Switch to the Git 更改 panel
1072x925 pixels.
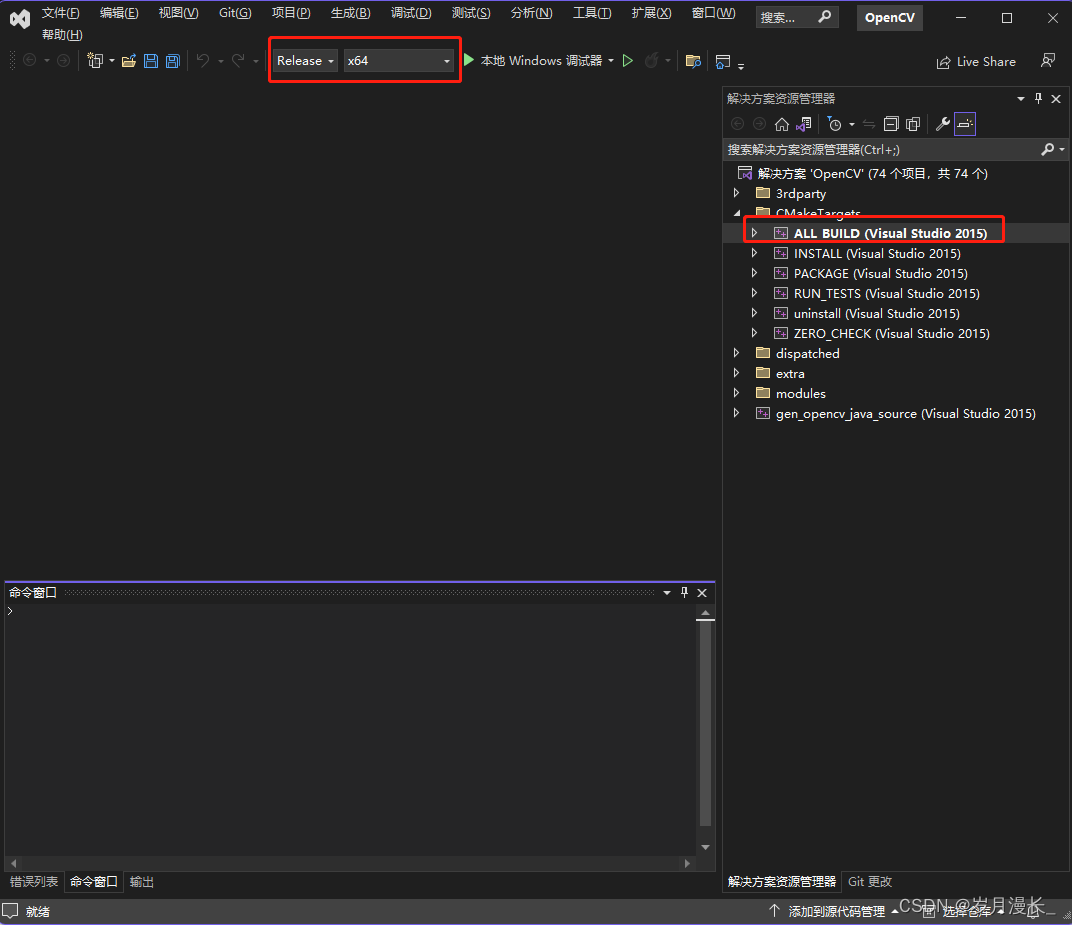[x=868, y=881]
